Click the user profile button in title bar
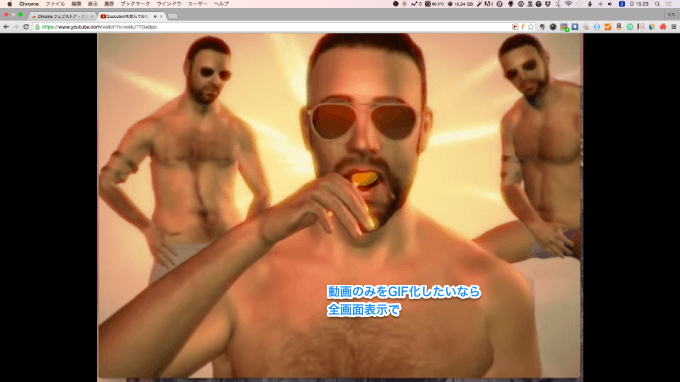This screenshot has height=382, width=680. (671, 15)
